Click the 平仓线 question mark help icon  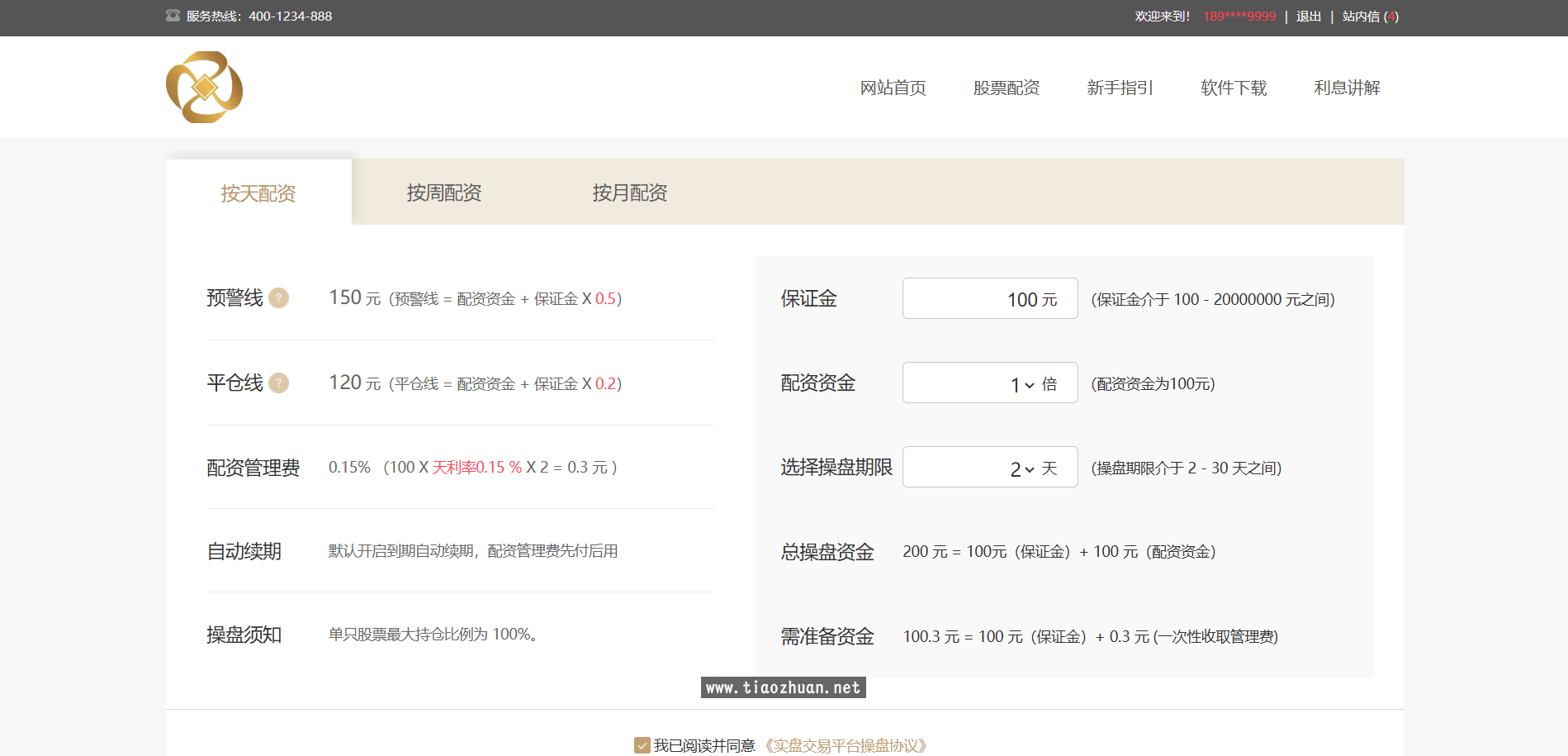279,383
